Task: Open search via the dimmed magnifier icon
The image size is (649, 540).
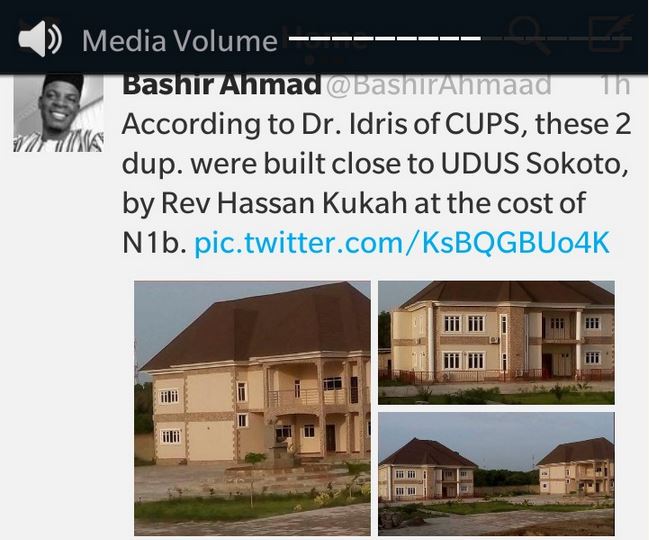Action: point(528,36)
